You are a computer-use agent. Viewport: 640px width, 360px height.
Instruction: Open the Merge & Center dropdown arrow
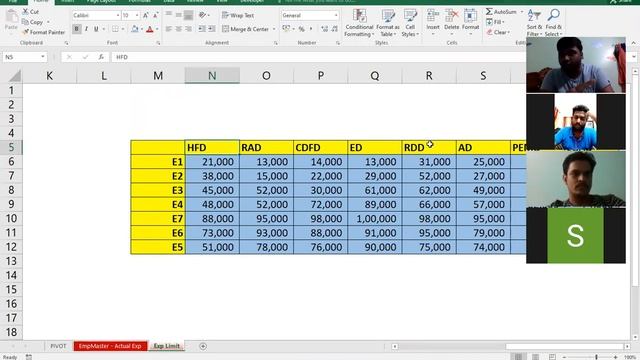click(274, 29)
